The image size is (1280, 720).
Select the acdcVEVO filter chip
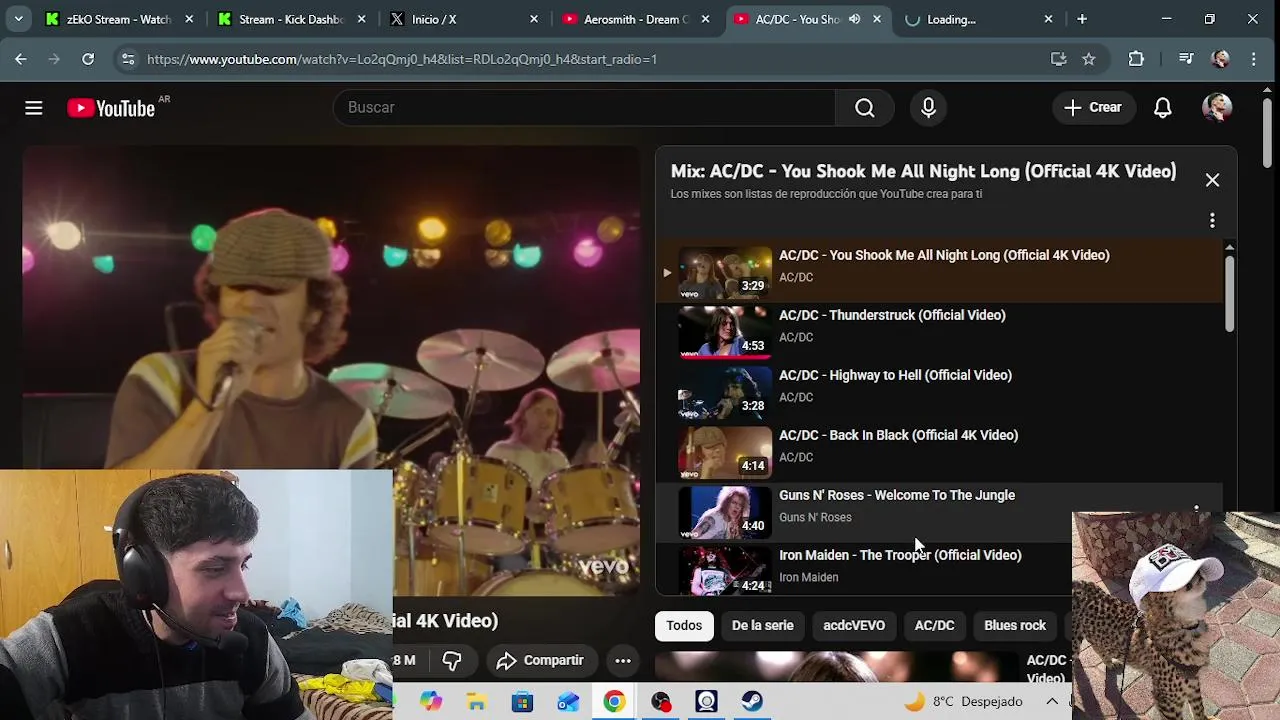[x=854, y=626]
